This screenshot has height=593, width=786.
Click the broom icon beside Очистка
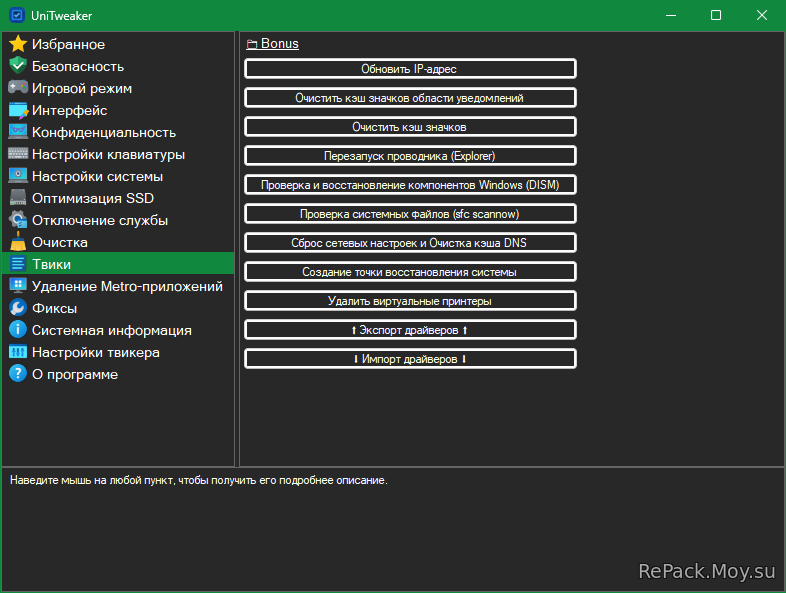pyautogui.click(x=17, y=242)
